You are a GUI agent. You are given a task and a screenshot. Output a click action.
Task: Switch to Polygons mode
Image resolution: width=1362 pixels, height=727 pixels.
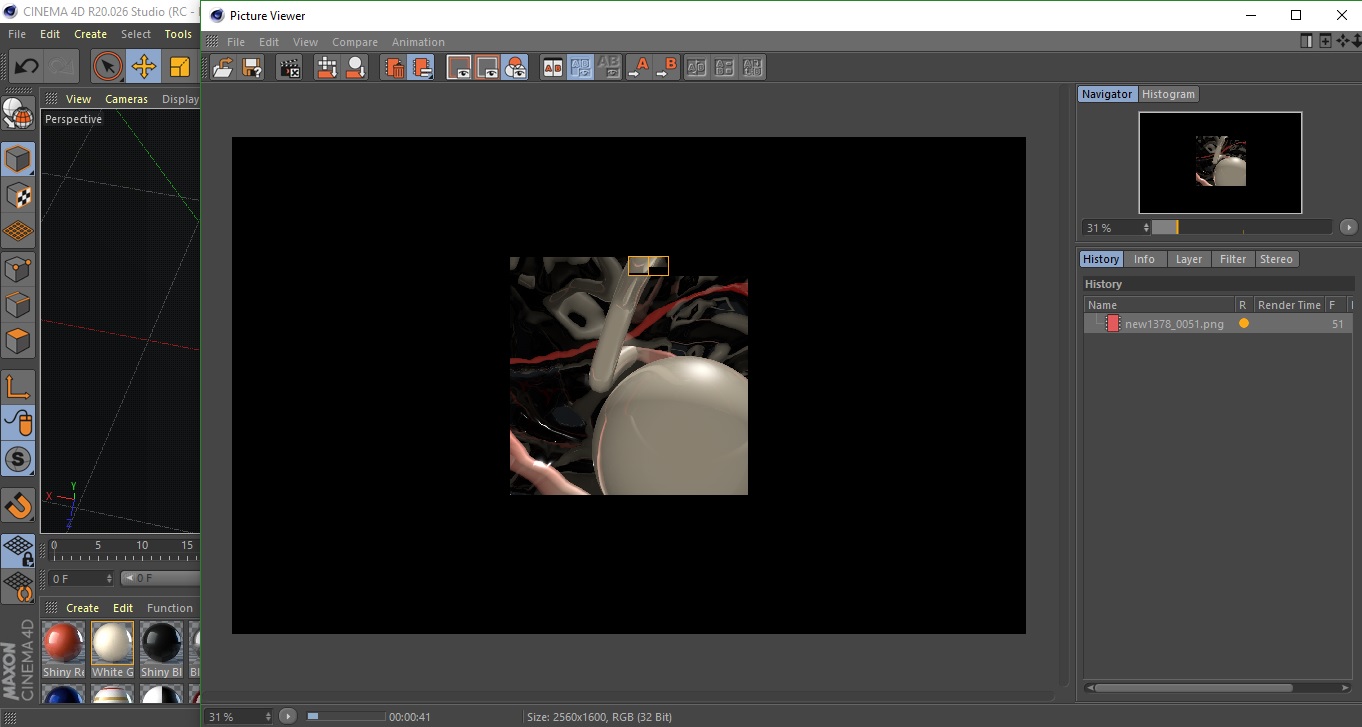click(18, 341)
